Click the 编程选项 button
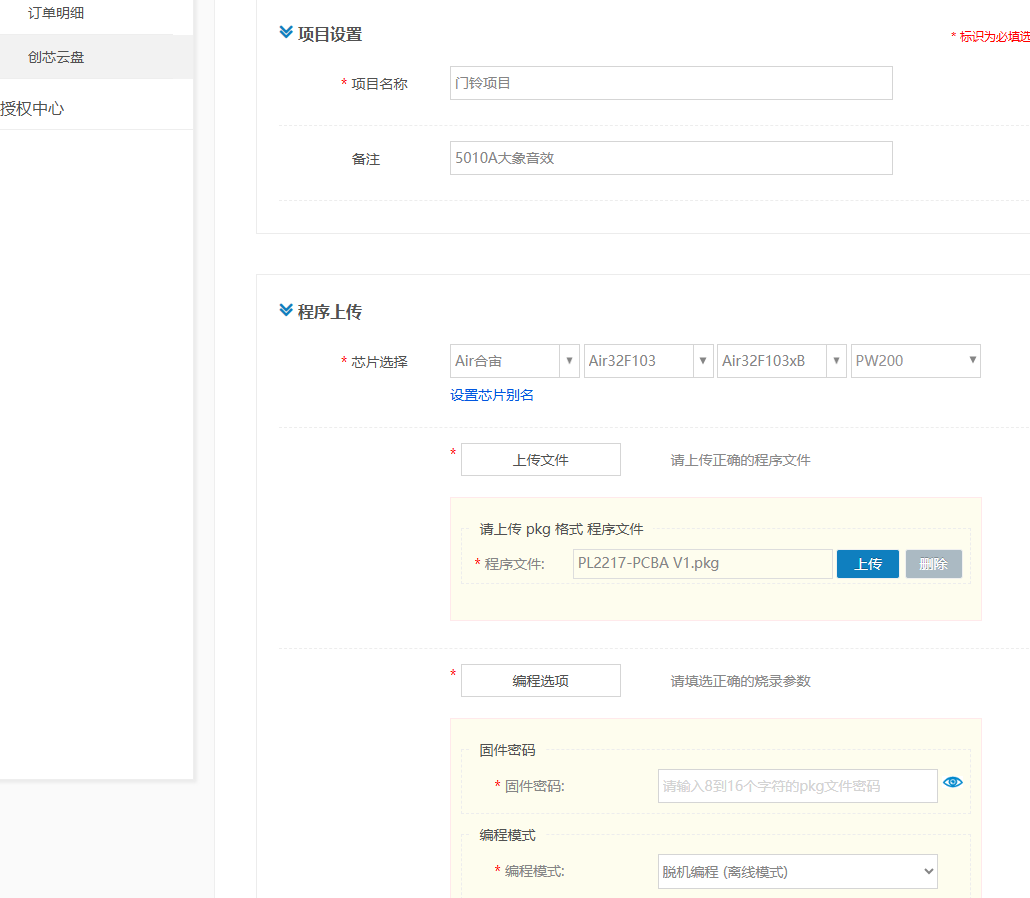Image resolution: width=1030 pixels, height=898 pixels. tap(540, 681)
